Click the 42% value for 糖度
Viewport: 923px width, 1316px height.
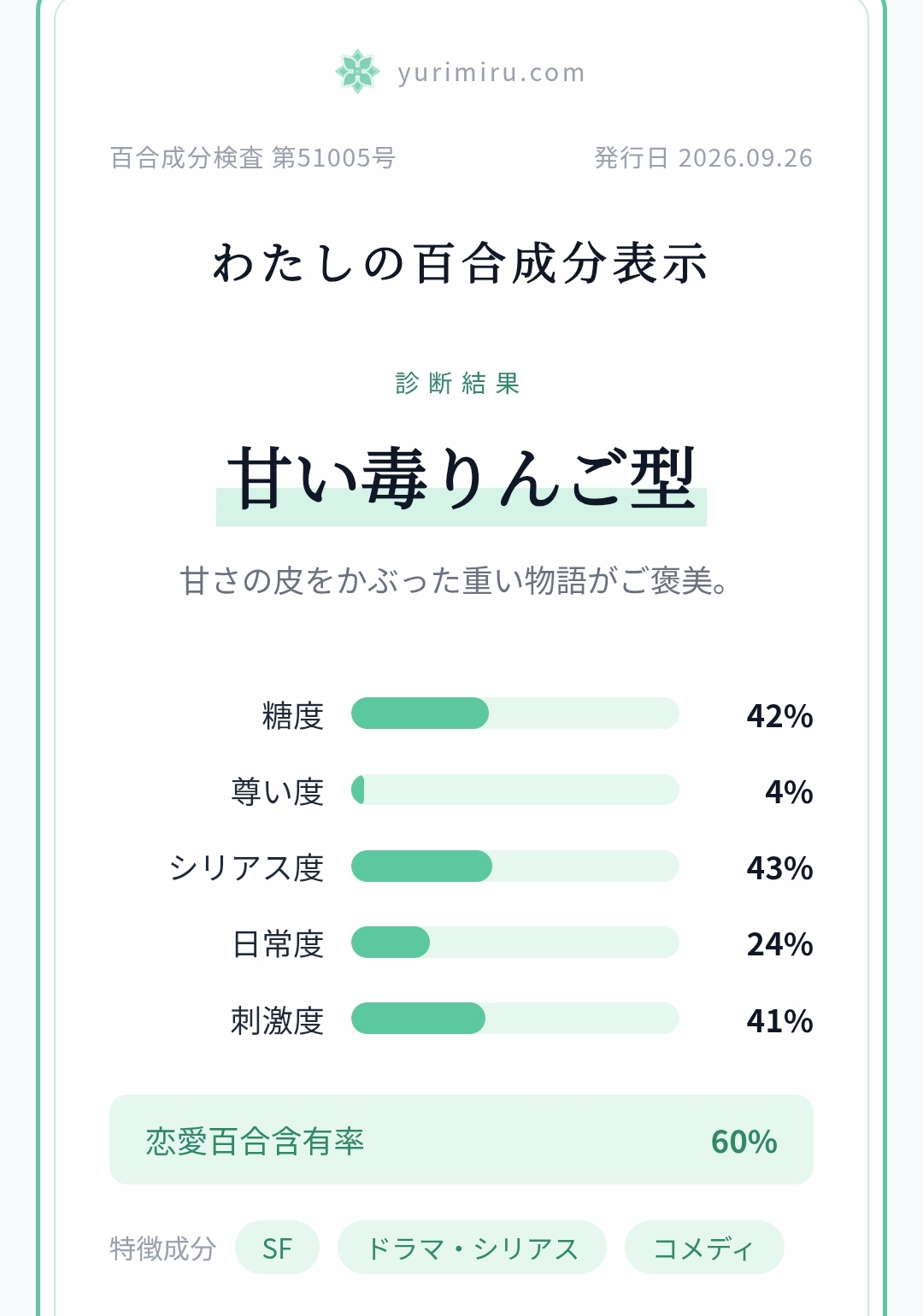[x=779, y=716]
